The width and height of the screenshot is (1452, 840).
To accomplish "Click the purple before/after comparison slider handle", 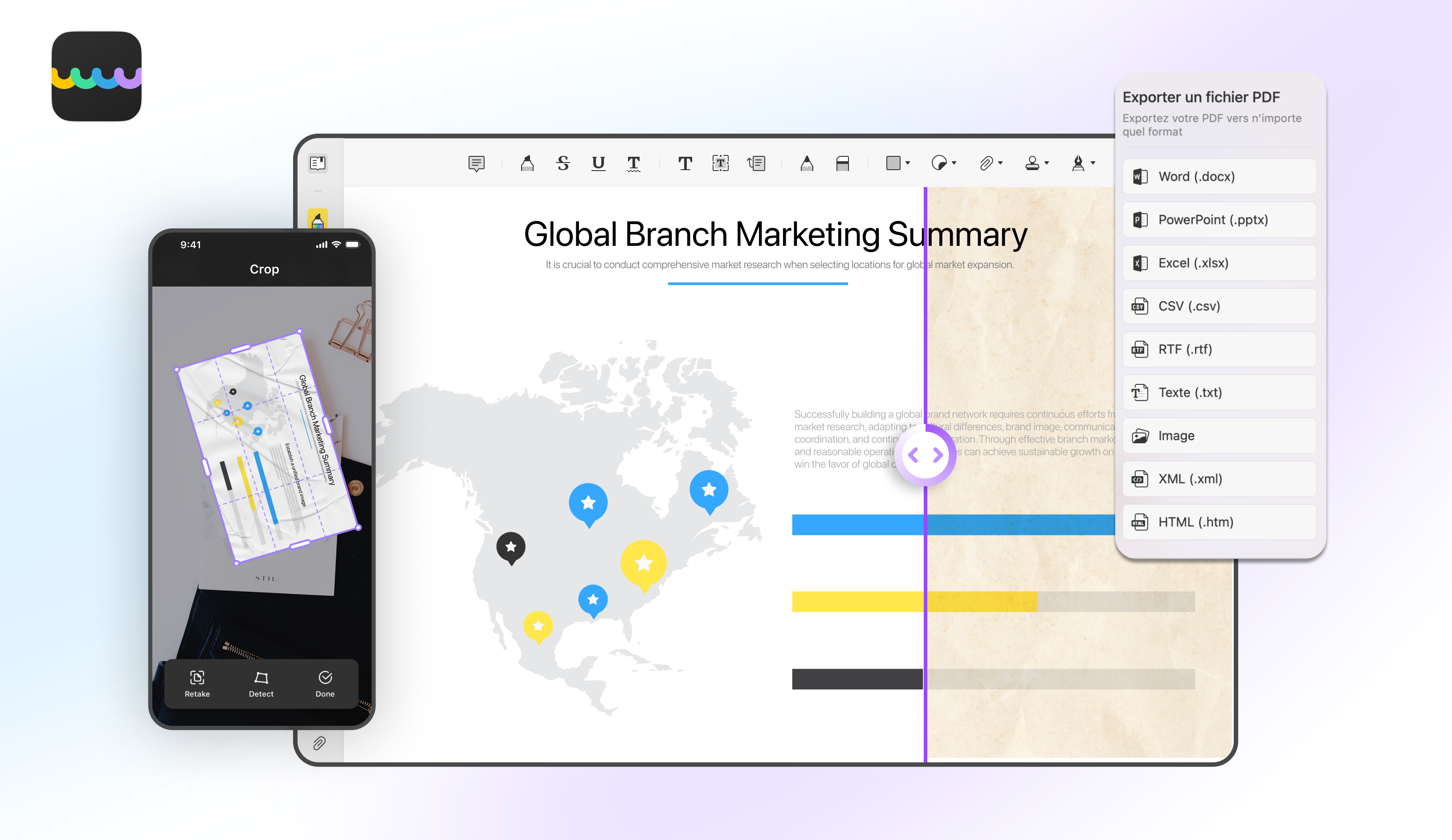I will coord(926,455).
